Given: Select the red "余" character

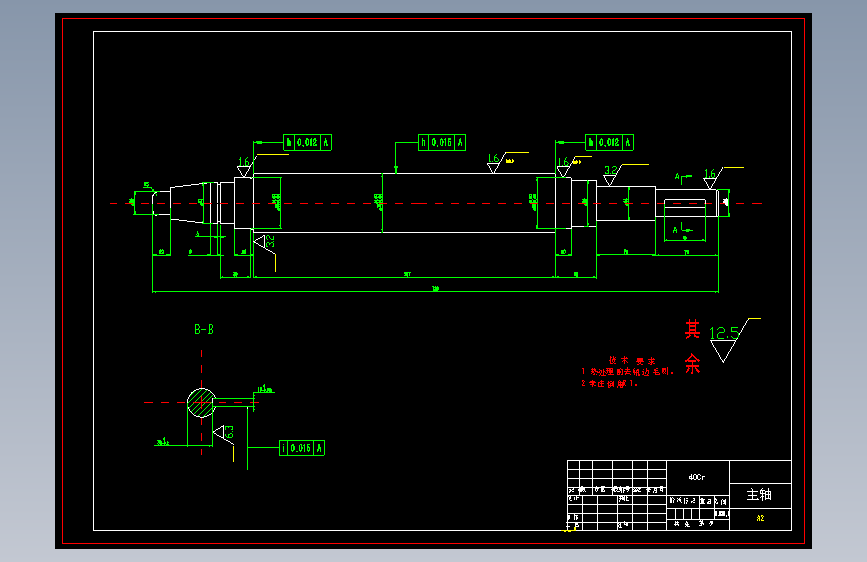Looking at the screenshot, I should [693, 364].
